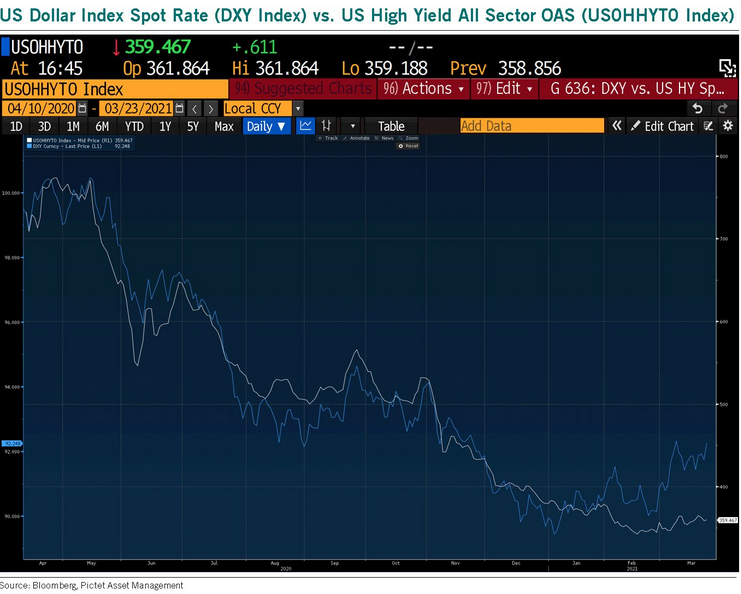Edit the end date 03/23/2021 field

[x=138, y=109]
